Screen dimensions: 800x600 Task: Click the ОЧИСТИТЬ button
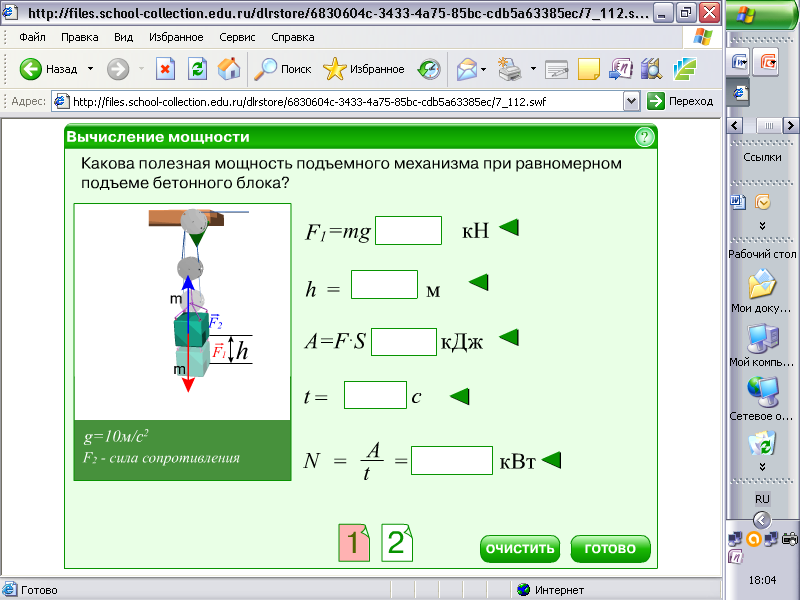point(519,548)
